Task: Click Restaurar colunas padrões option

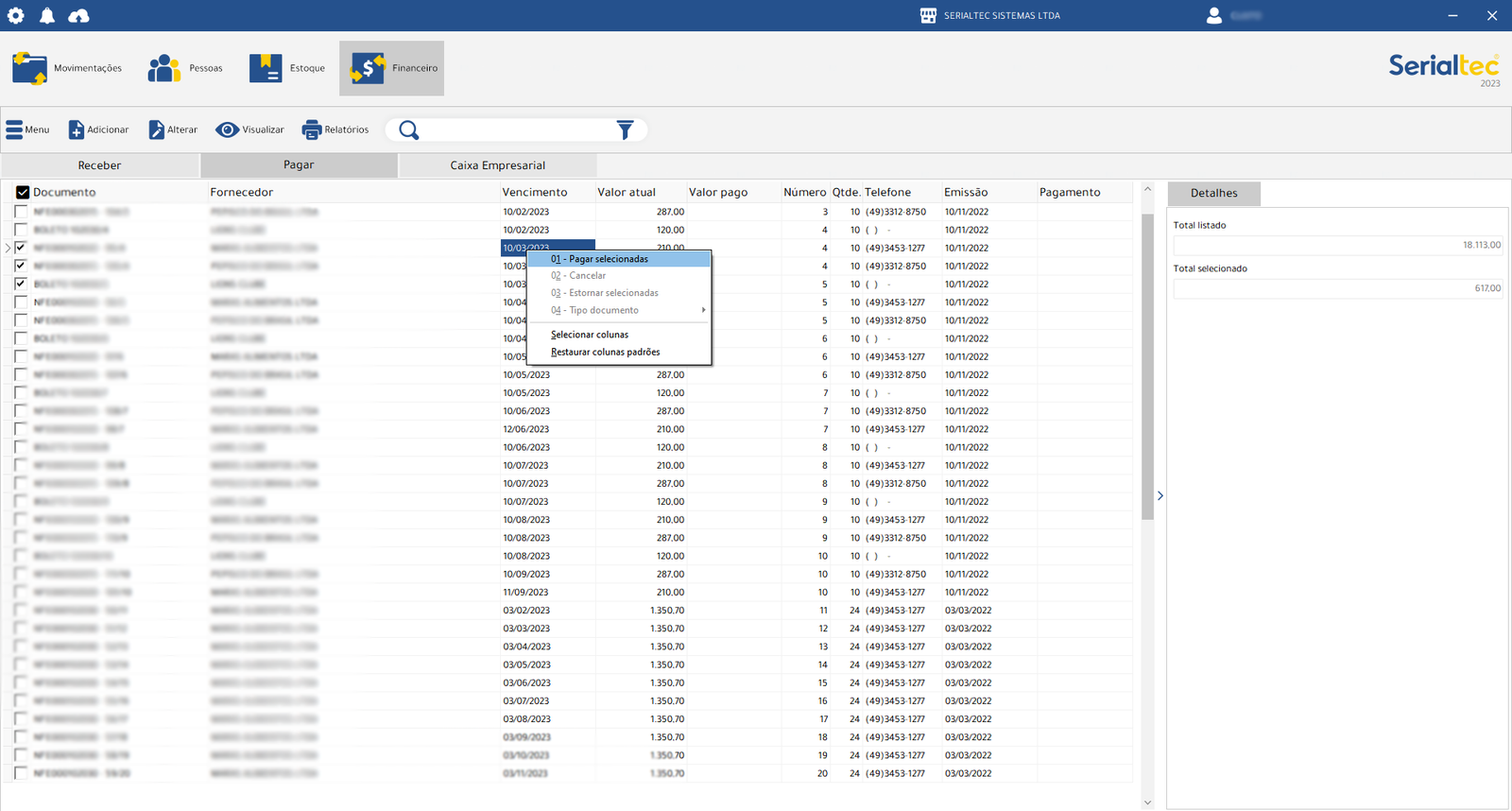Action: coord(605,352)
